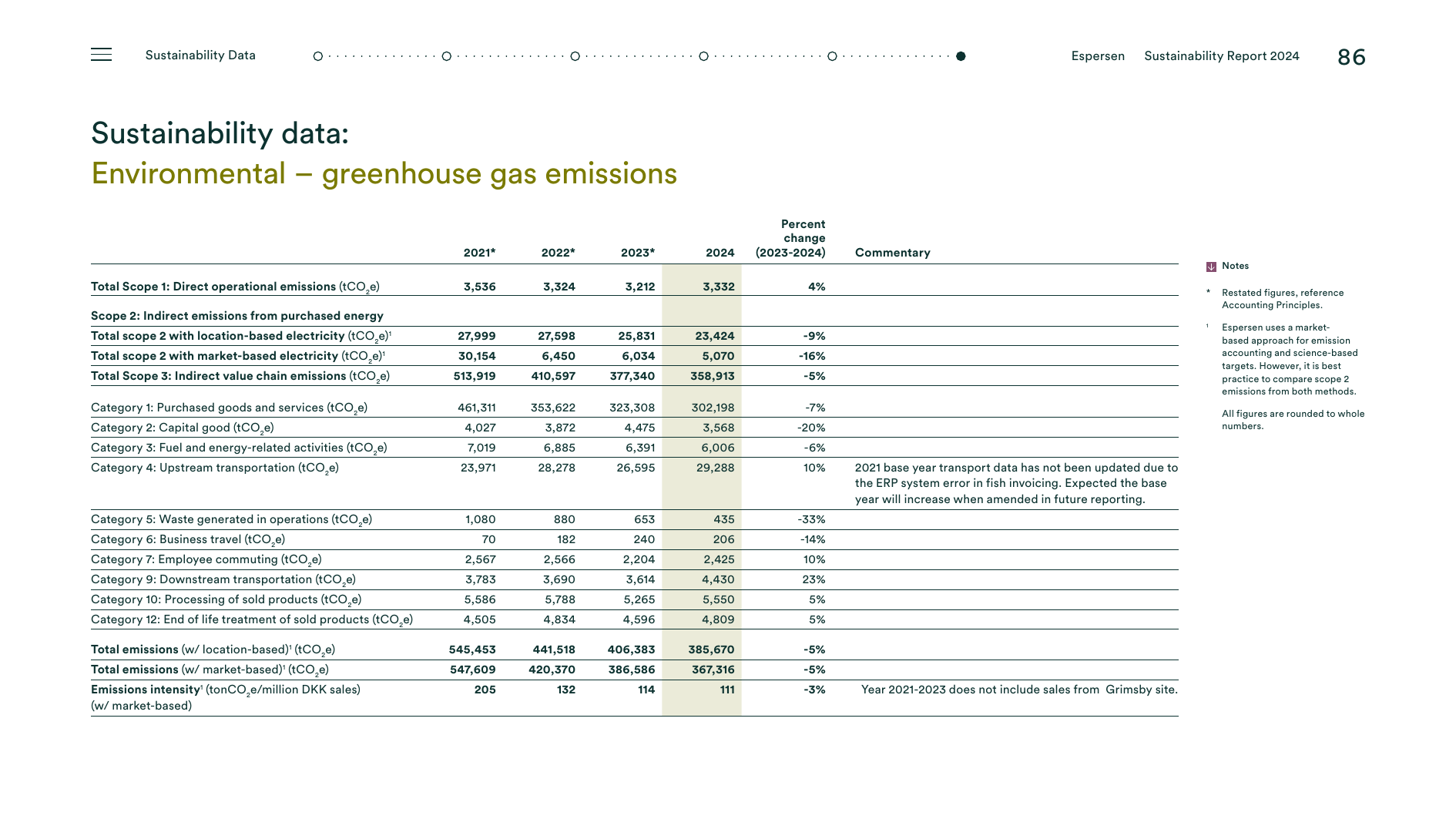Jump to the second progress dot
1456x819 pixels.
[446, 56]
